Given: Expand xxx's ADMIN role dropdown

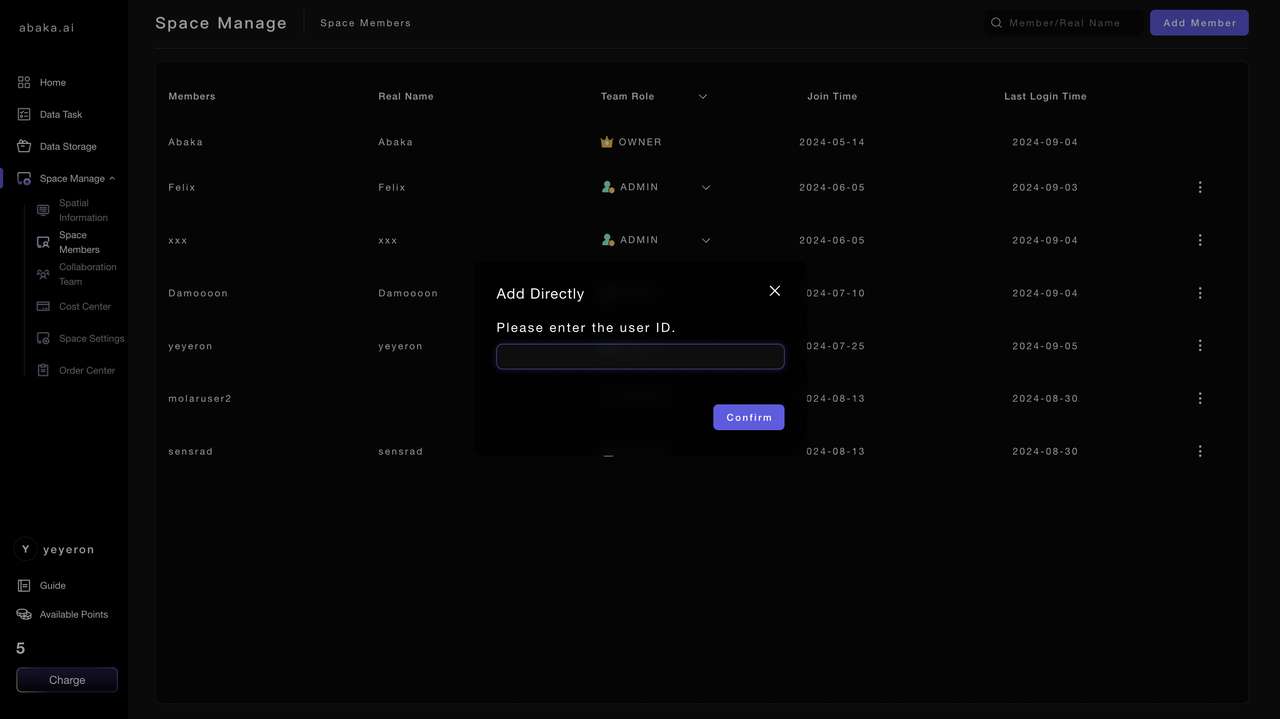Looking at the screenshot, I should tap(706, 241).
